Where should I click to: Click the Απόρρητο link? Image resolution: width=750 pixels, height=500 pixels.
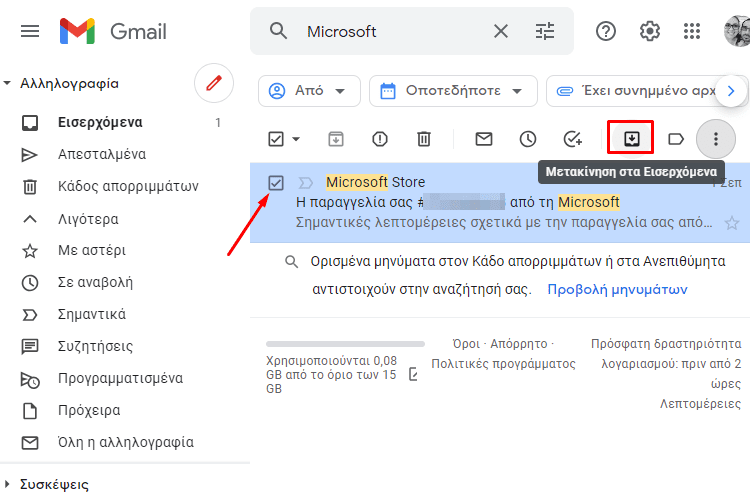tap(518, 344)
